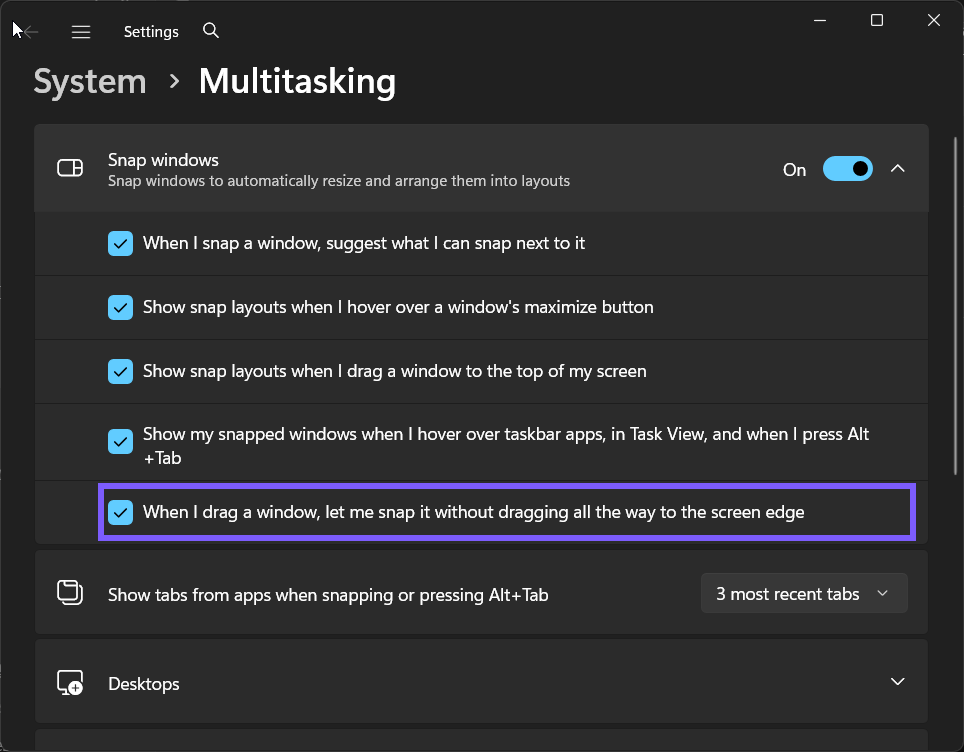
Task: Click the Snap windows heading text
Action: 164,160
